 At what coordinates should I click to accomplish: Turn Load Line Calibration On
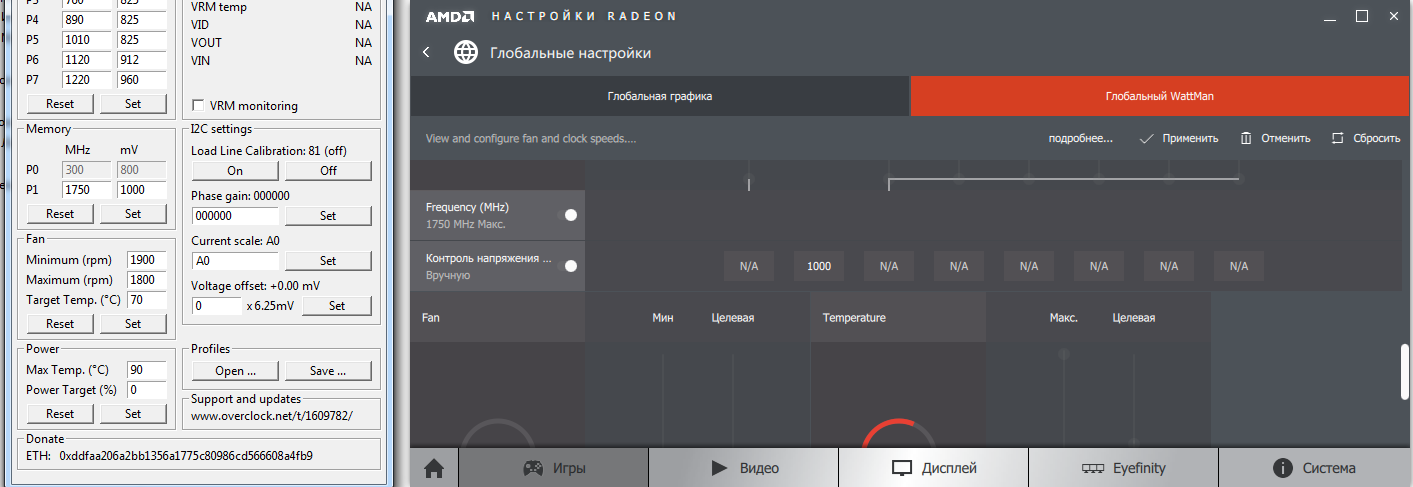(x=235, y=171)
